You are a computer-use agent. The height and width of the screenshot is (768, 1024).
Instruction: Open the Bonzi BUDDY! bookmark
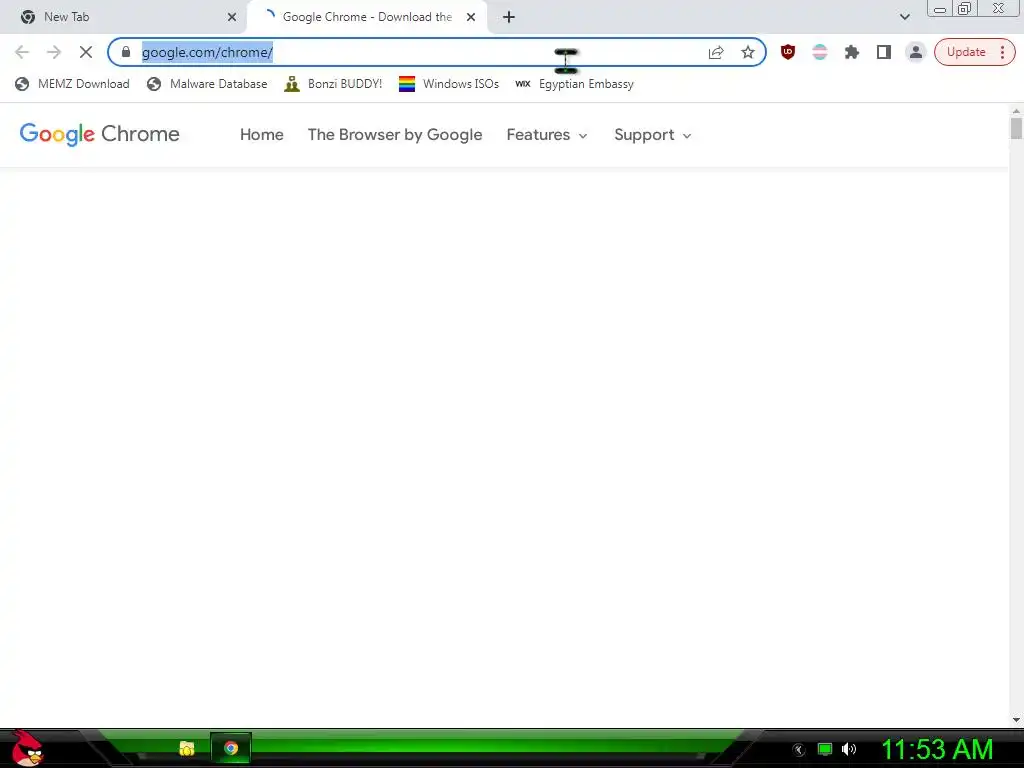[x=333, y=84]
